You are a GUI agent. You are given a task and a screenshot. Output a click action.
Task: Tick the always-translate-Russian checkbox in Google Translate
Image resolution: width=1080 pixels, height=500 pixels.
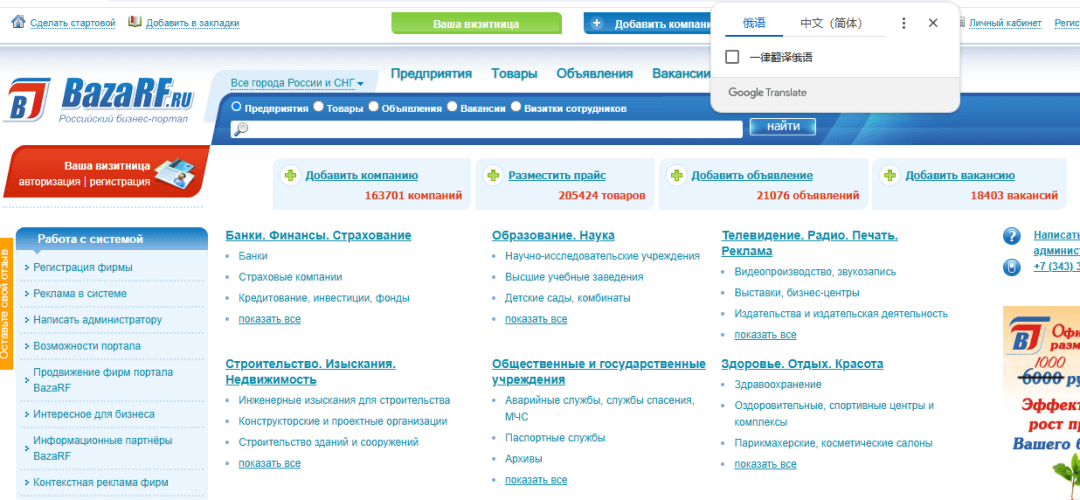733,57
